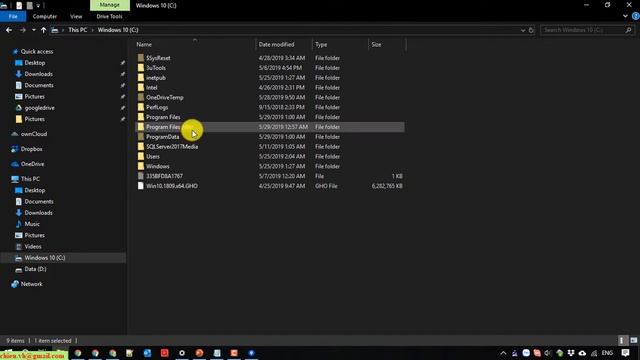
Task: Open the Action Center notifications icon
Action: pos(625,353)
